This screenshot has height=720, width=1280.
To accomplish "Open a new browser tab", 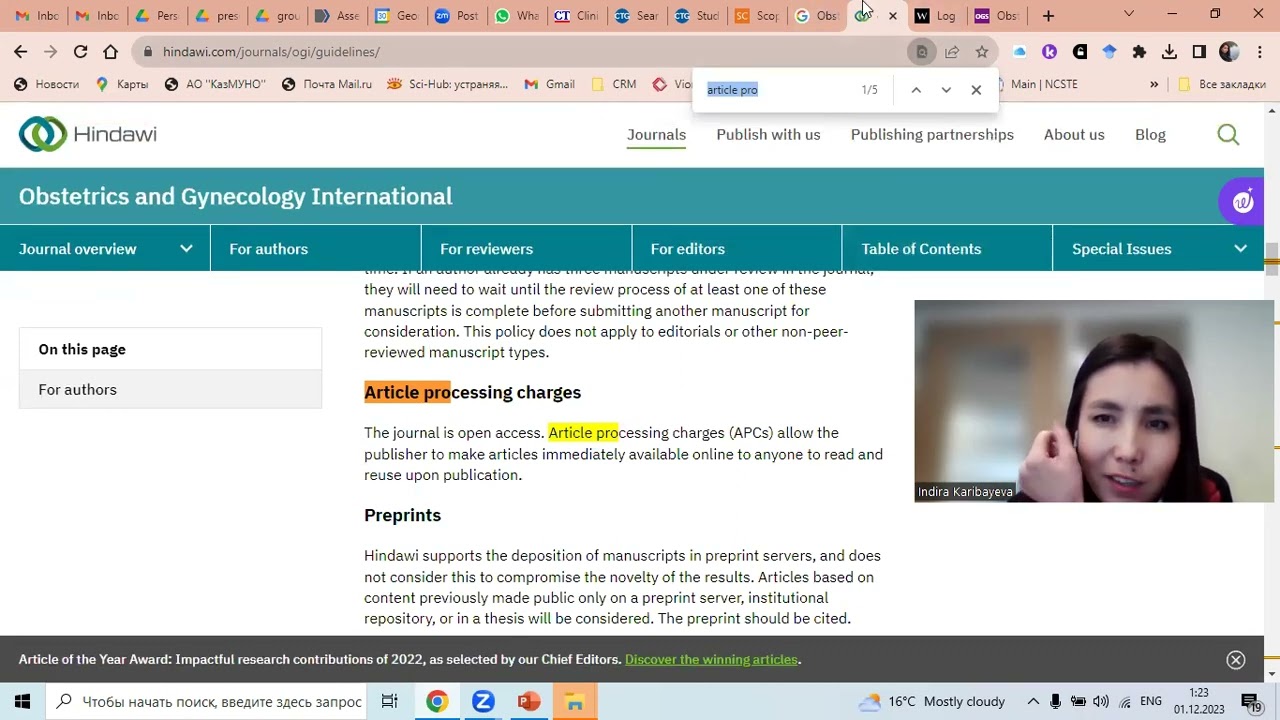I will pos(1048,16).
